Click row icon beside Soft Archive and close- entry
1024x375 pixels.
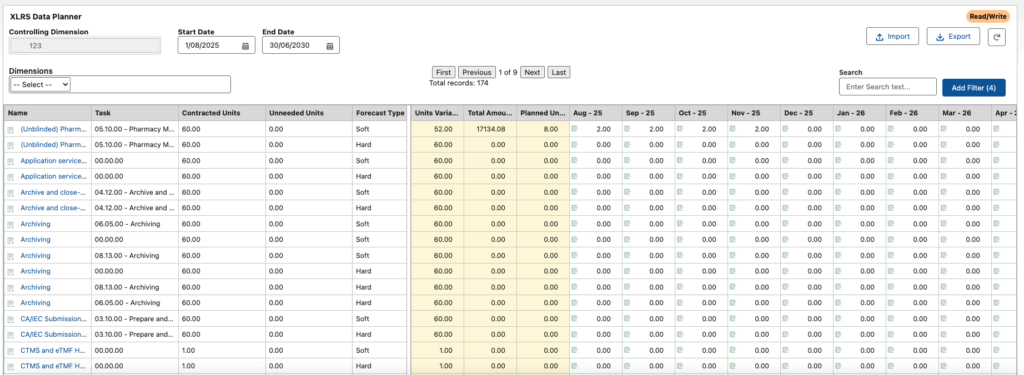pos(10,193)
